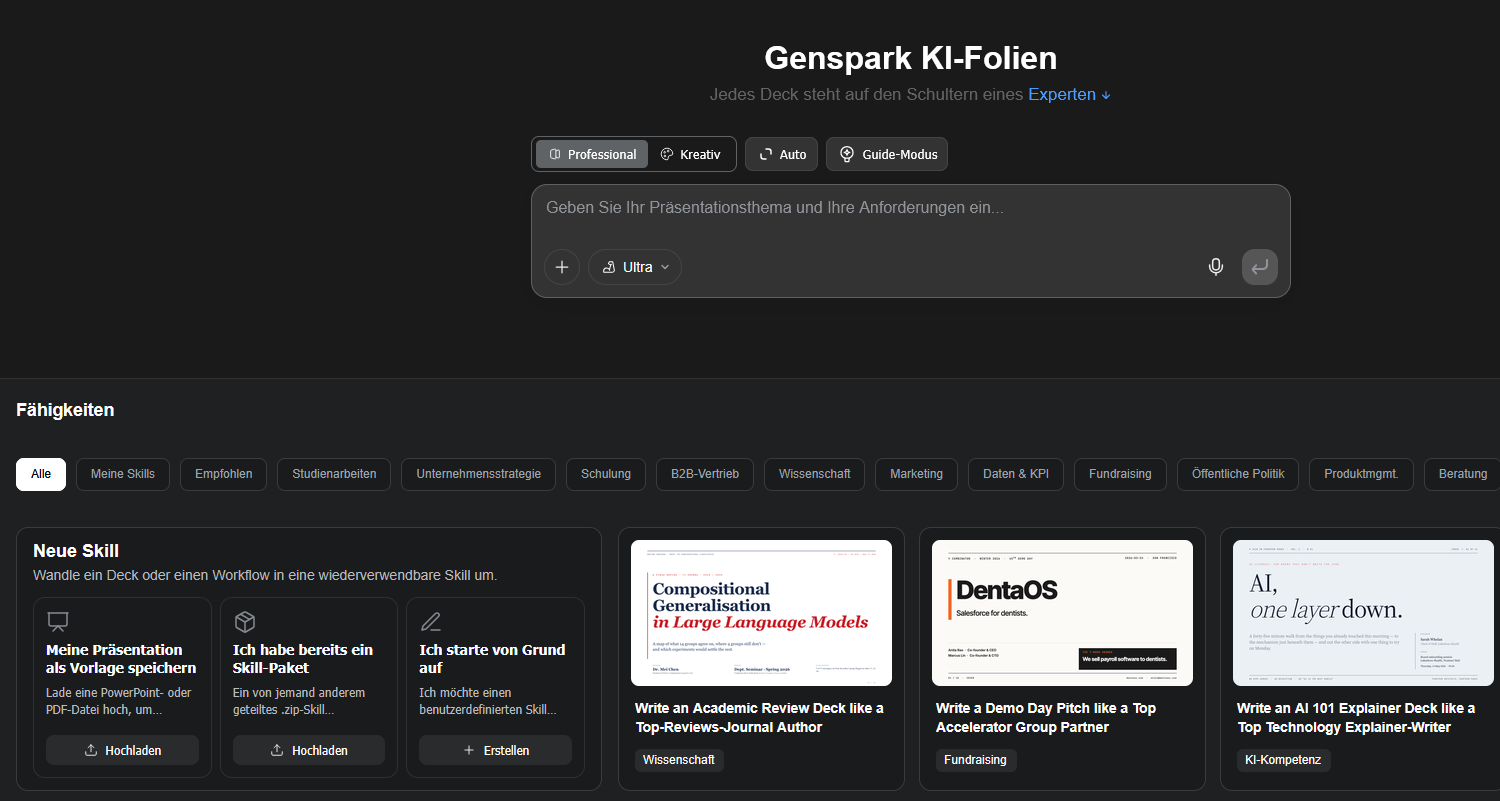Switch to the Meine Skills tab
The width and height of the screenshot is (1500, 801).
point(123,474)
